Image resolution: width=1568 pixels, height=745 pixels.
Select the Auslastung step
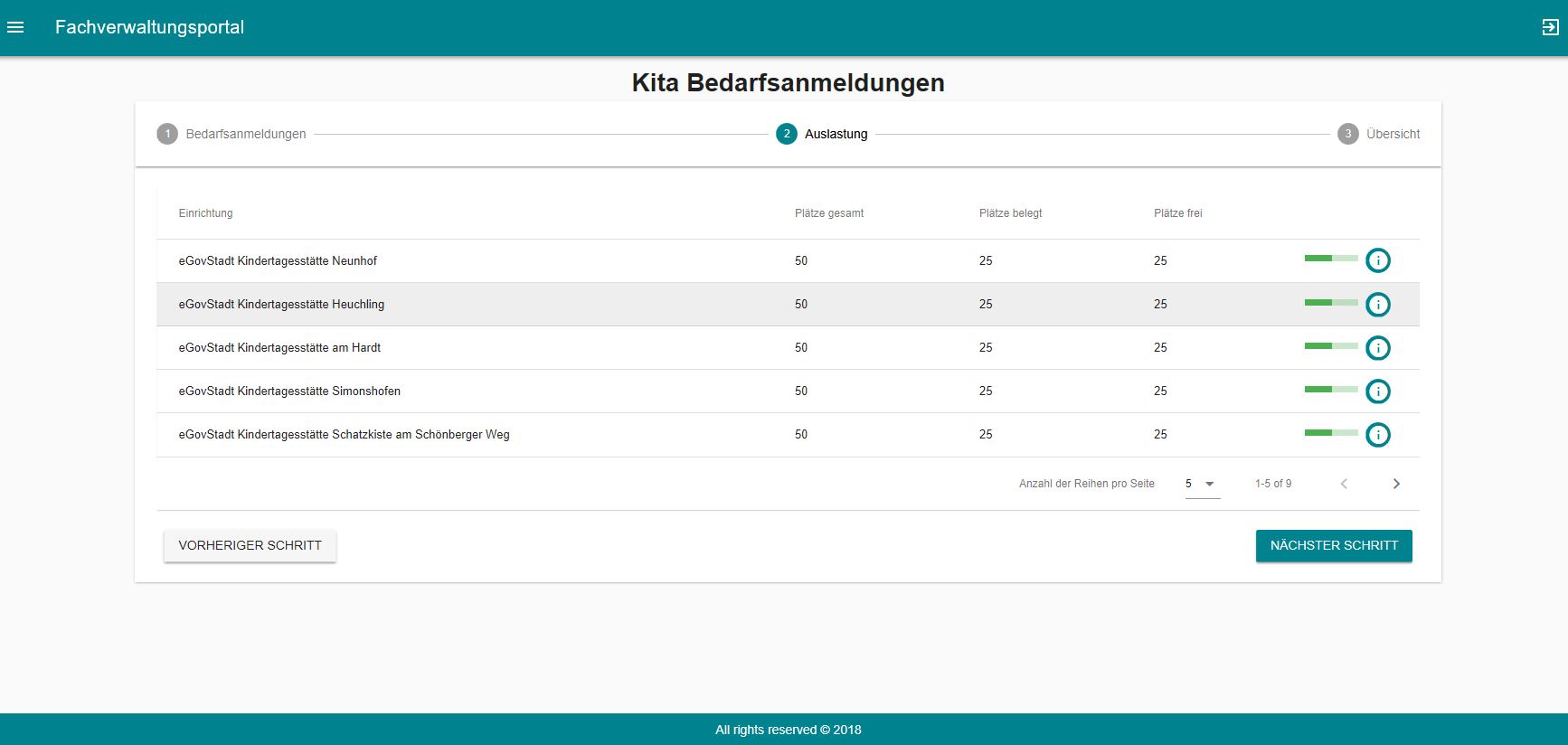pyautogui.click(x=822, y=134)
